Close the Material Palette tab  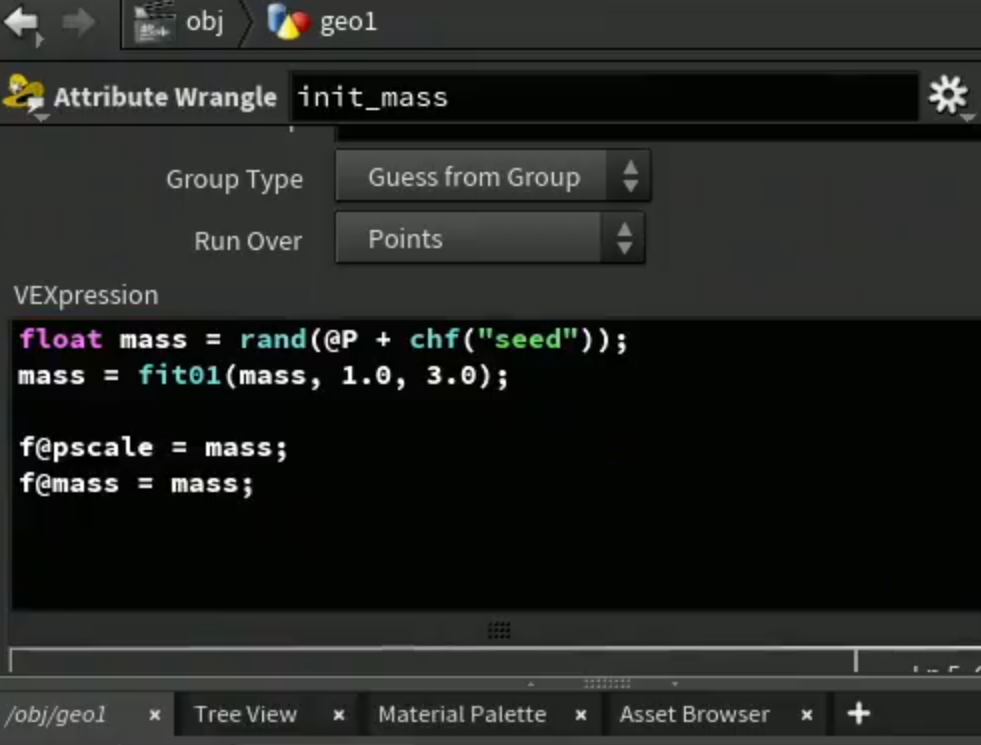[x=581, y=715]
